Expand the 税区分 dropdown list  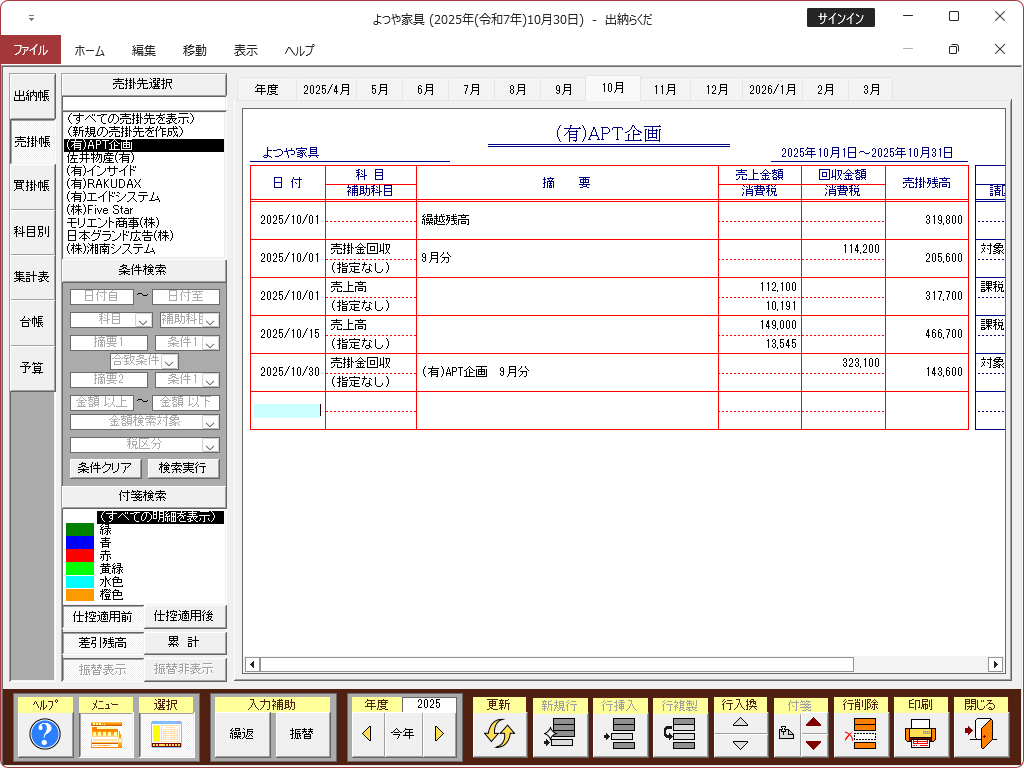coord(210,445)
